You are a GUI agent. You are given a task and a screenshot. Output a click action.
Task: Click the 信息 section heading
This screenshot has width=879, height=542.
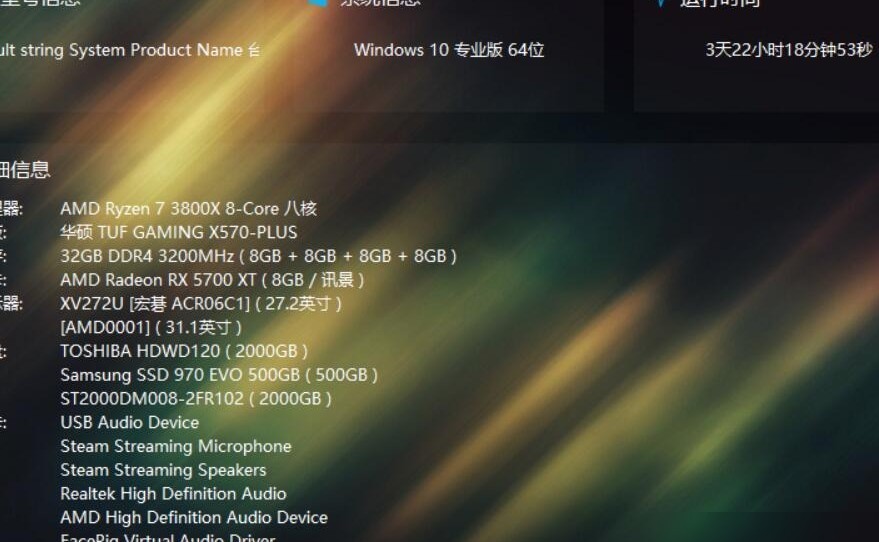coord(25,169)
